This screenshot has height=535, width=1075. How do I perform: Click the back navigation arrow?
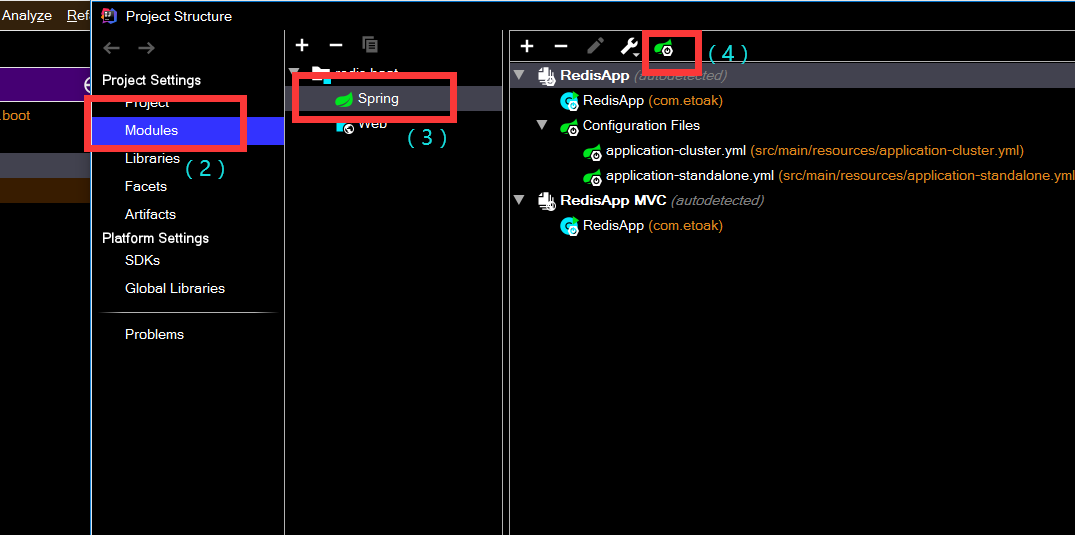tap(112, 48)
